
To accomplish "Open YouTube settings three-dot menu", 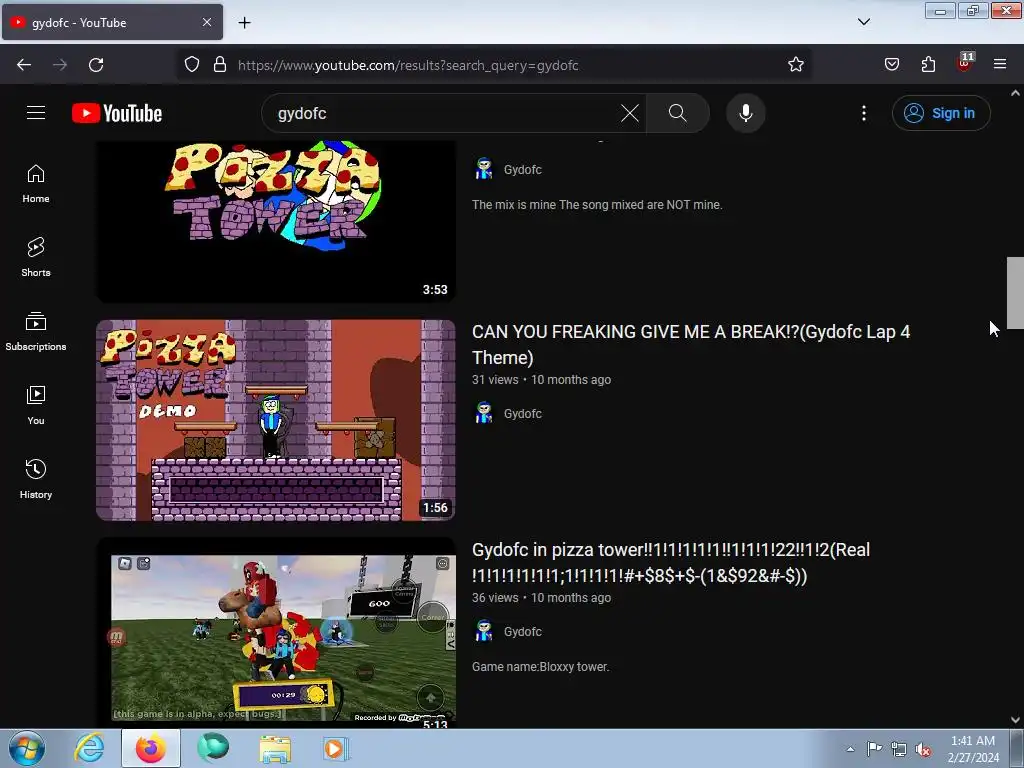I will [x=863, y=113].
